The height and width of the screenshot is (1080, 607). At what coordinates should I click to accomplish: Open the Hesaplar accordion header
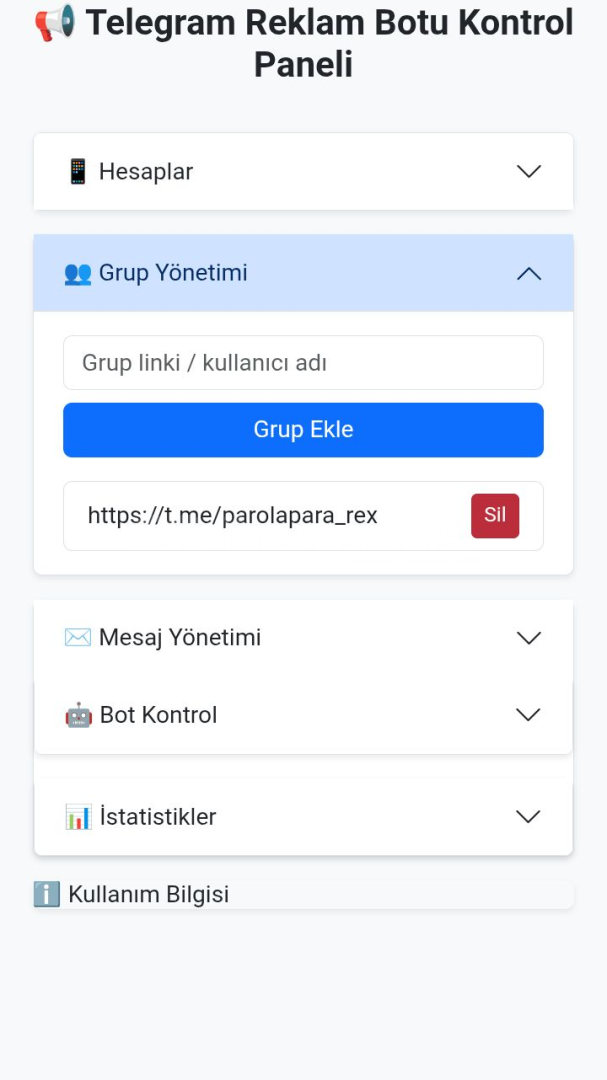point(303,172)
